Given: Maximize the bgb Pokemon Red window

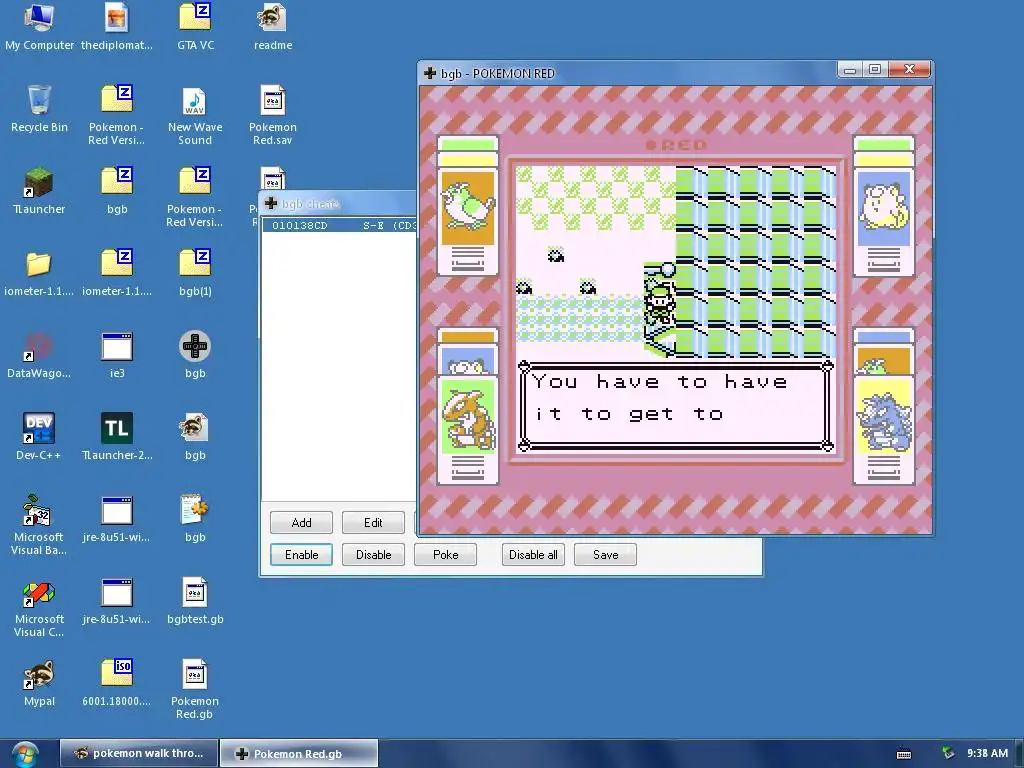Looking at the screenshot, I should click(876, 69).
